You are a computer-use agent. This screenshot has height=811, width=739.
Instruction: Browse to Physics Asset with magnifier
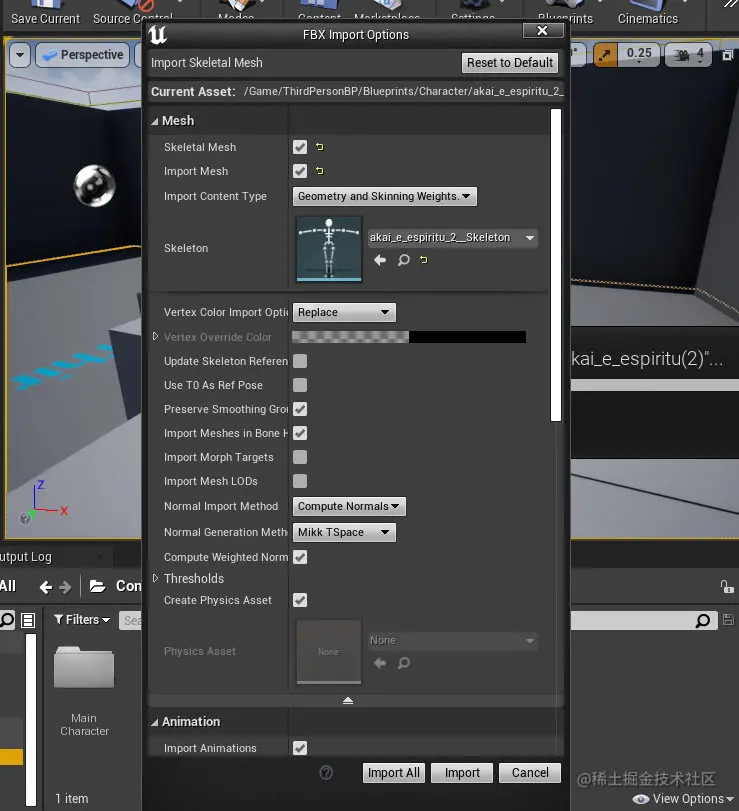[x=403, y=663]
